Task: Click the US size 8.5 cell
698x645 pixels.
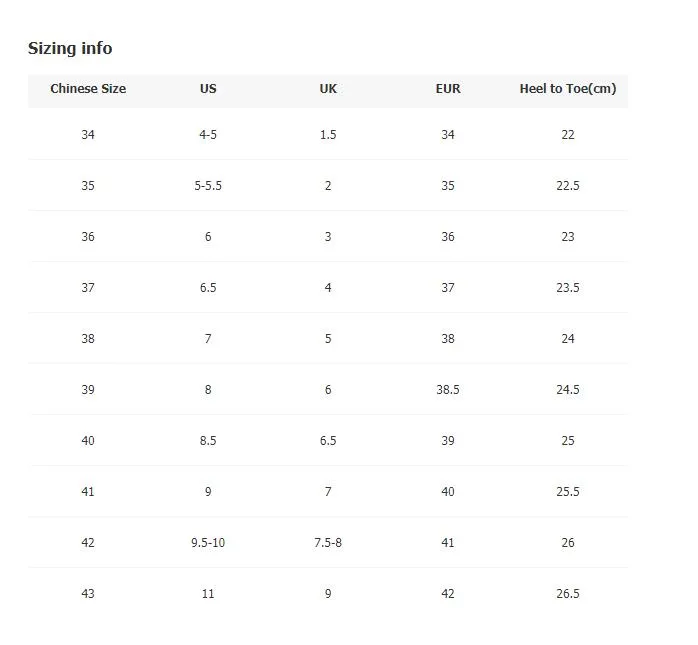Action: pos(208,441)
